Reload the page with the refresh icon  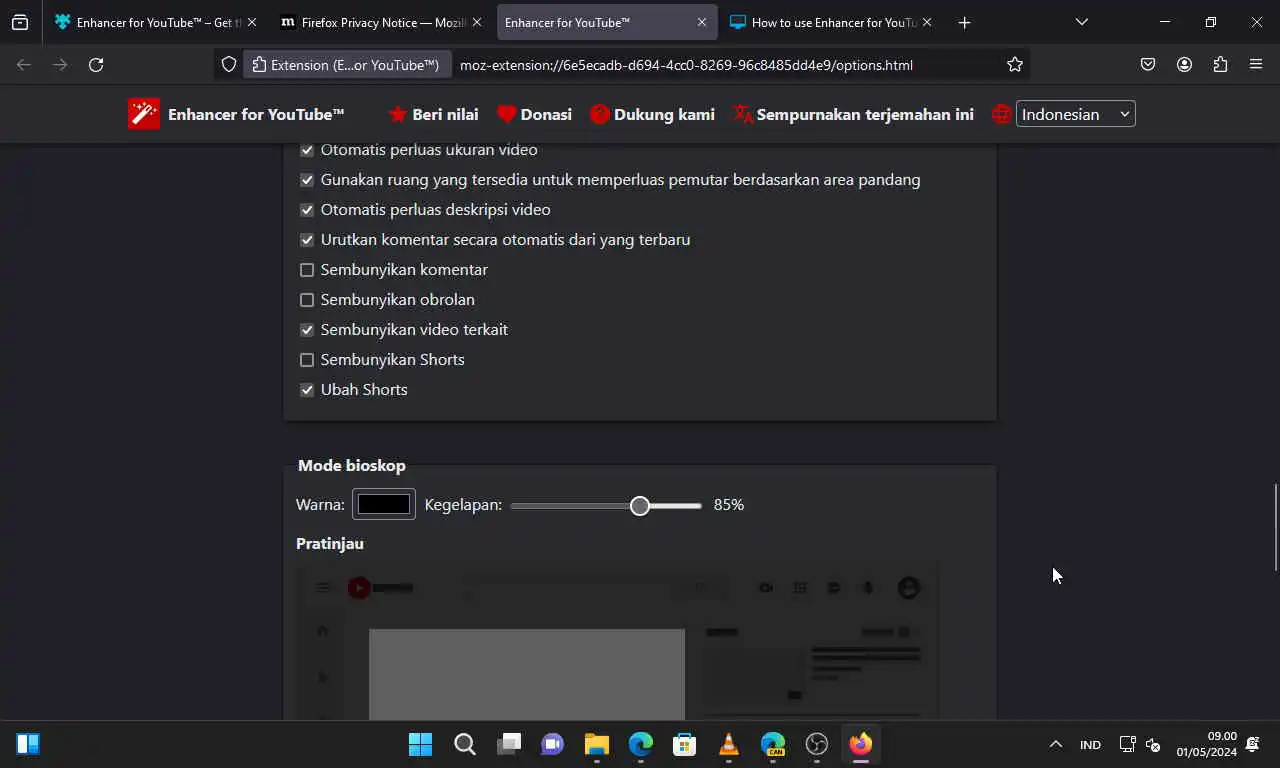96,65
